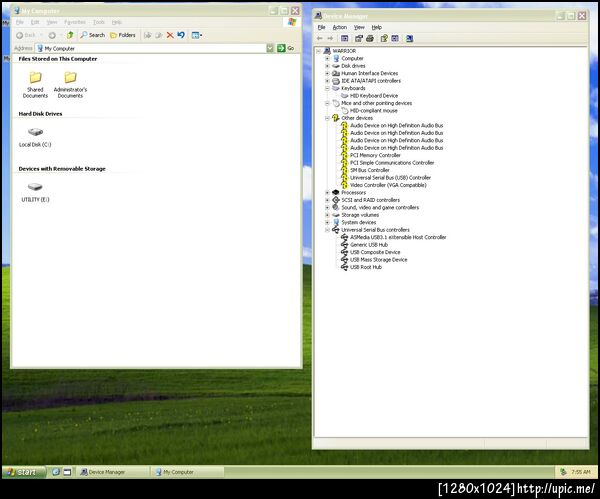
Task: Expand the SCSI and RAID controllers node
Action: click(x=327, y=200)
